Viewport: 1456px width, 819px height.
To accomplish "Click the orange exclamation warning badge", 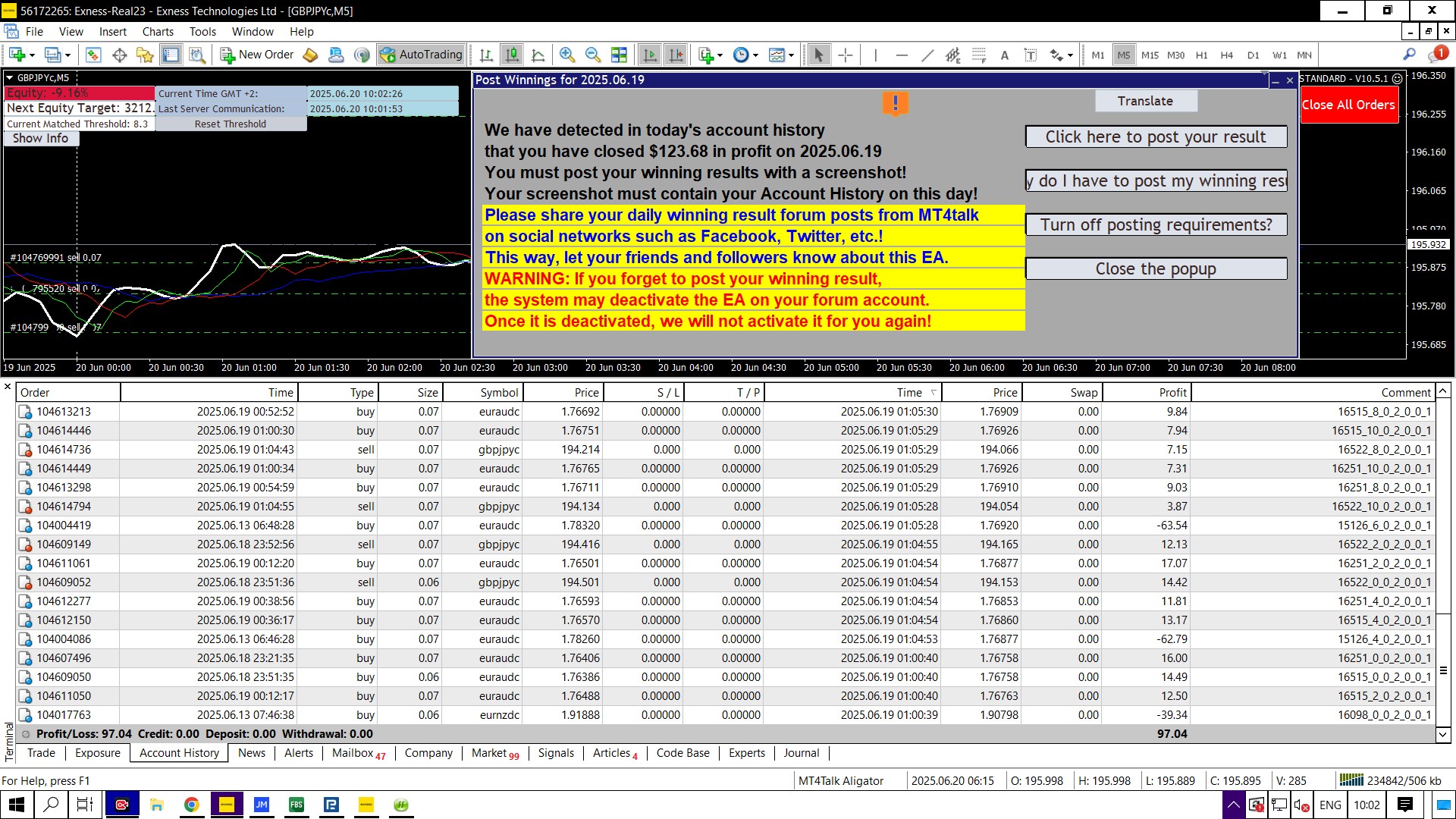I will [895, 103].
